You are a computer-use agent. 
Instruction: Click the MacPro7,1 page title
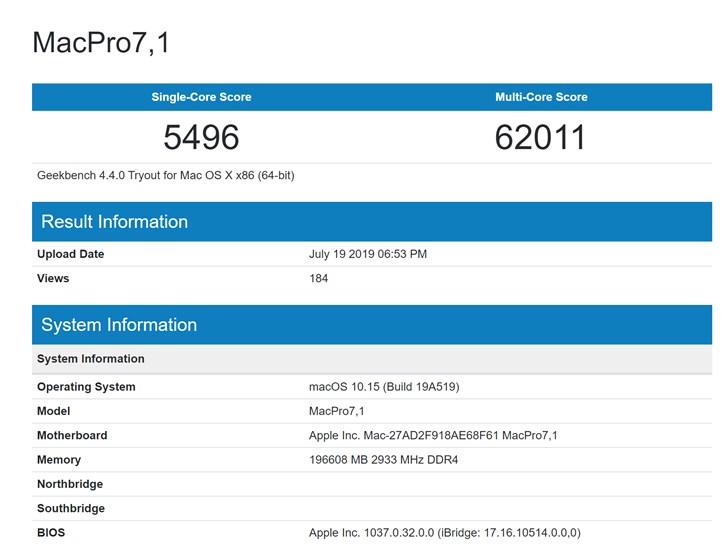click(x=101, y=43)
